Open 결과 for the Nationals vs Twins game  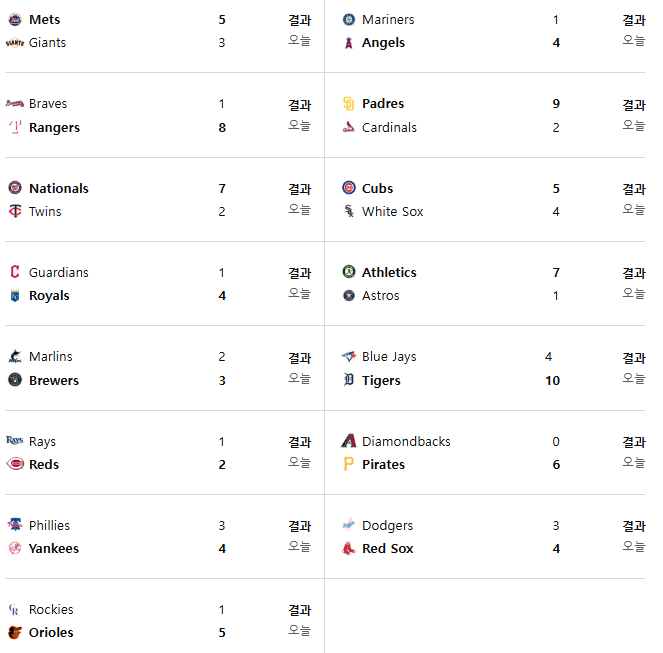300,189
